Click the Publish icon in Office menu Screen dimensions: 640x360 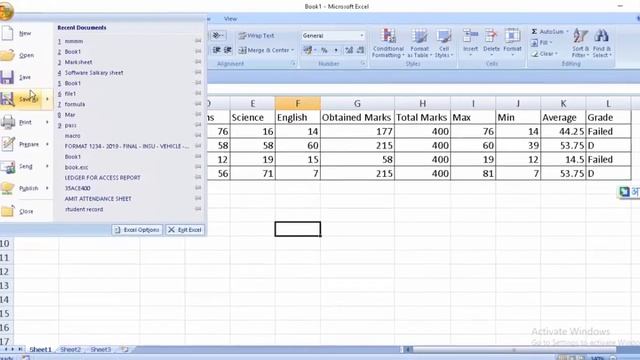coord(7,188)
